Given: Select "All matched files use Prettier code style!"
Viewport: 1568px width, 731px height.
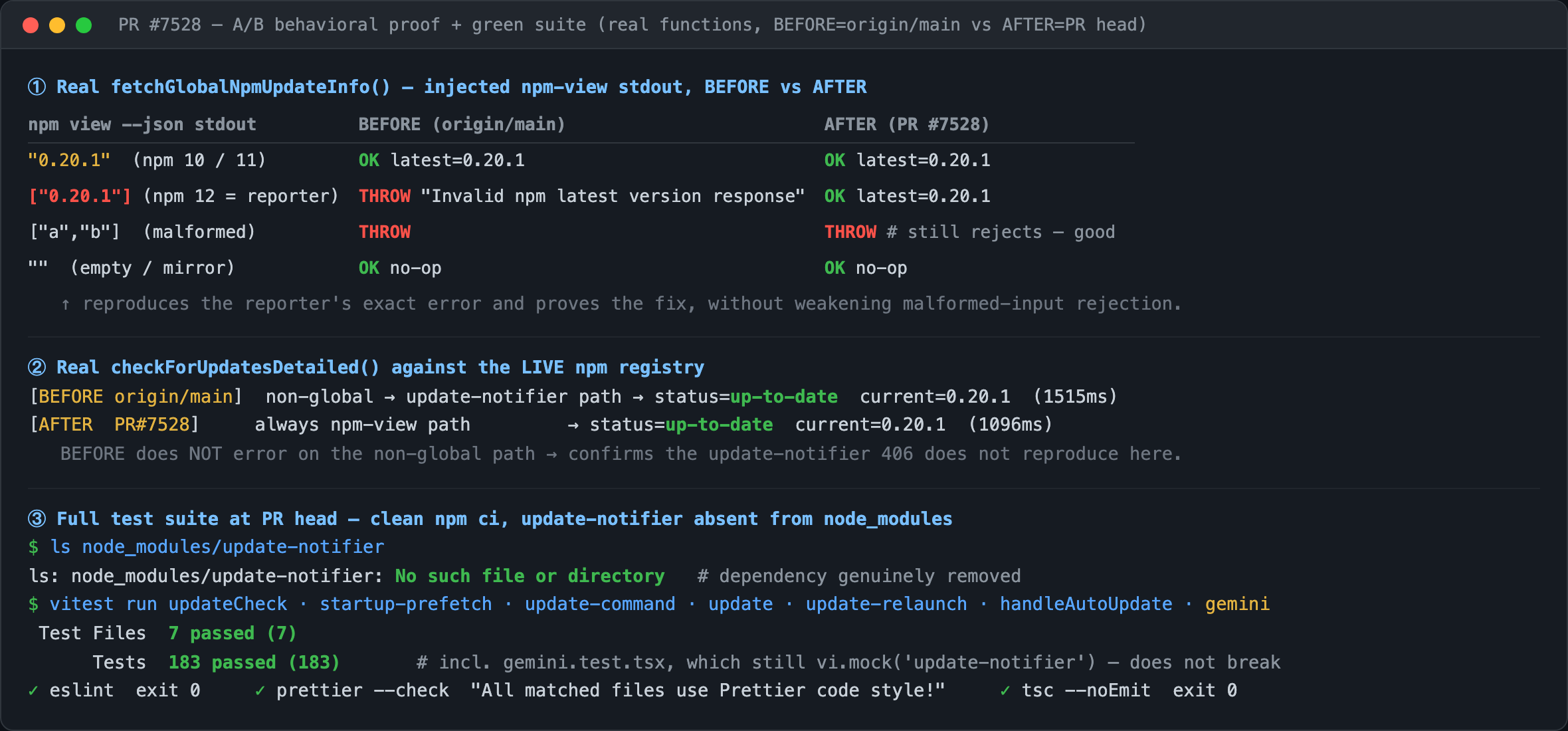Looking at the screenshot, I should point(708,690).
